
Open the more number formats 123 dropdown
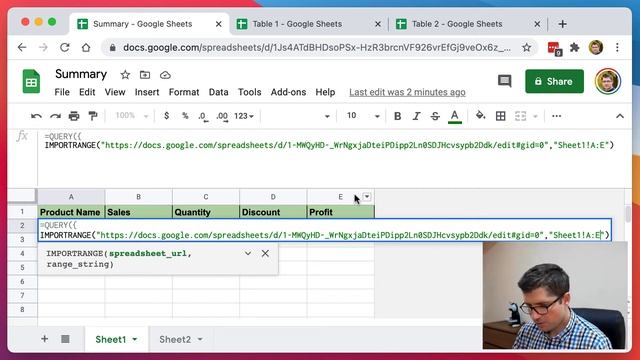click(x=244, y=116)
